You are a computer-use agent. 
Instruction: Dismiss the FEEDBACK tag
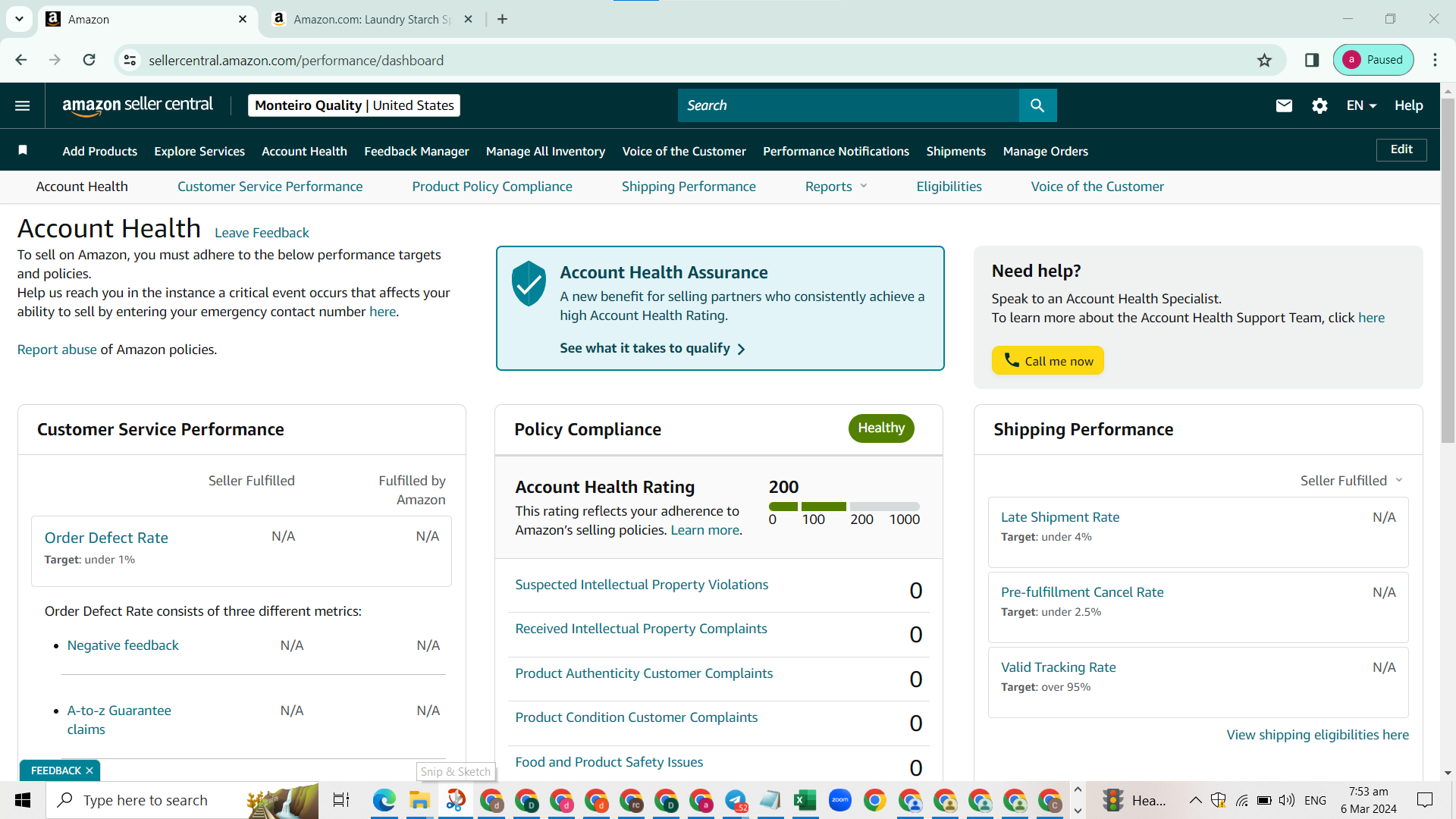(x=89, y=770)
